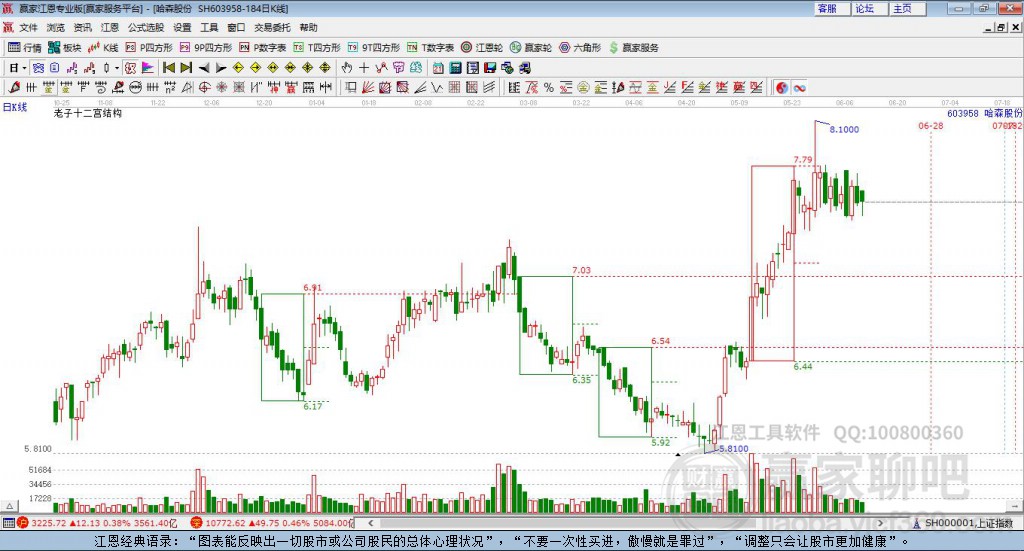Open the T数字表 time number table
The image size is (1024, 551).
pyautogui.click(x=430, y=48)
